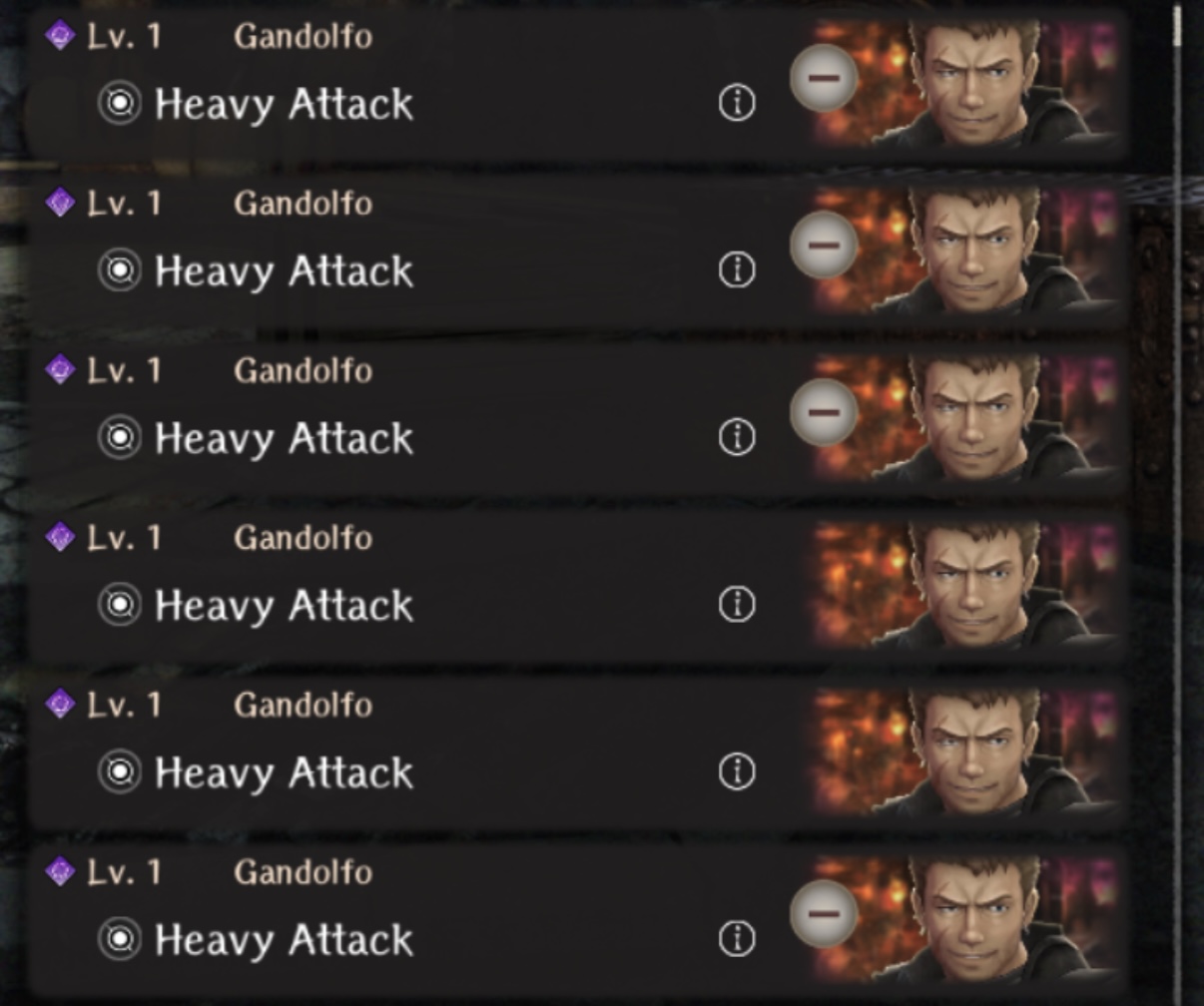
Task: Open info for first Gandolfo Heavy Attack
Action: [737, 103]
